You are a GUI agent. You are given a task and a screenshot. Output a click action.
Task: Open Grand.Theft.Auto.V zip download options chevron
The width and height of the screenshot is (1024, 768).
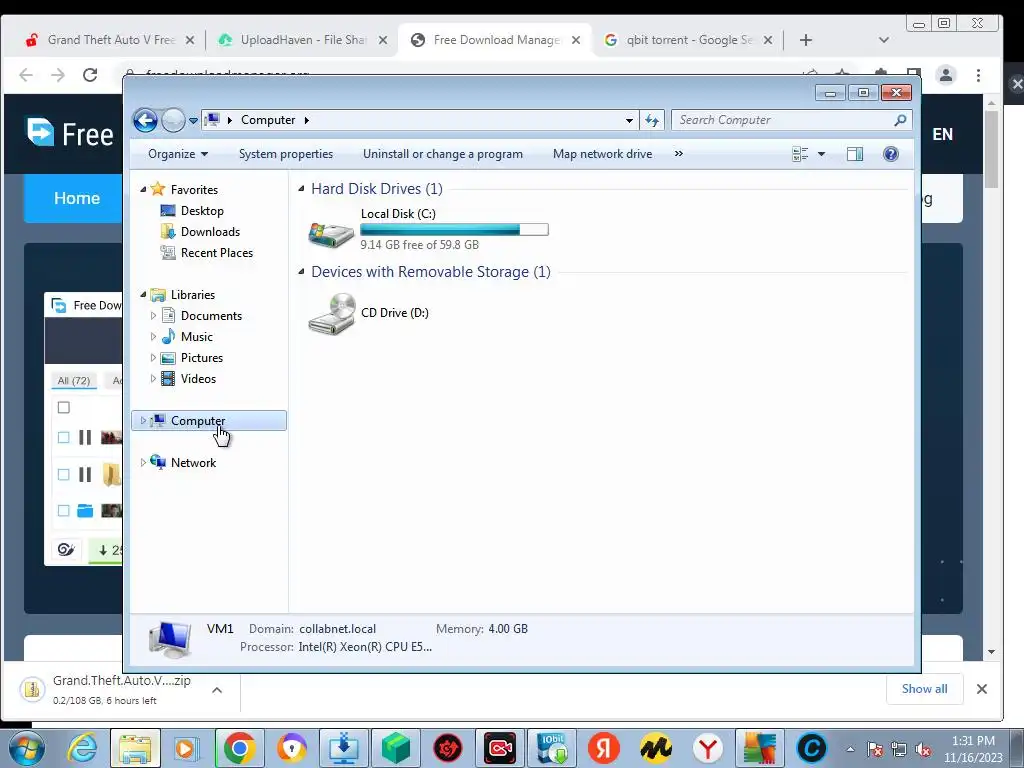click(x=217, y=690)
